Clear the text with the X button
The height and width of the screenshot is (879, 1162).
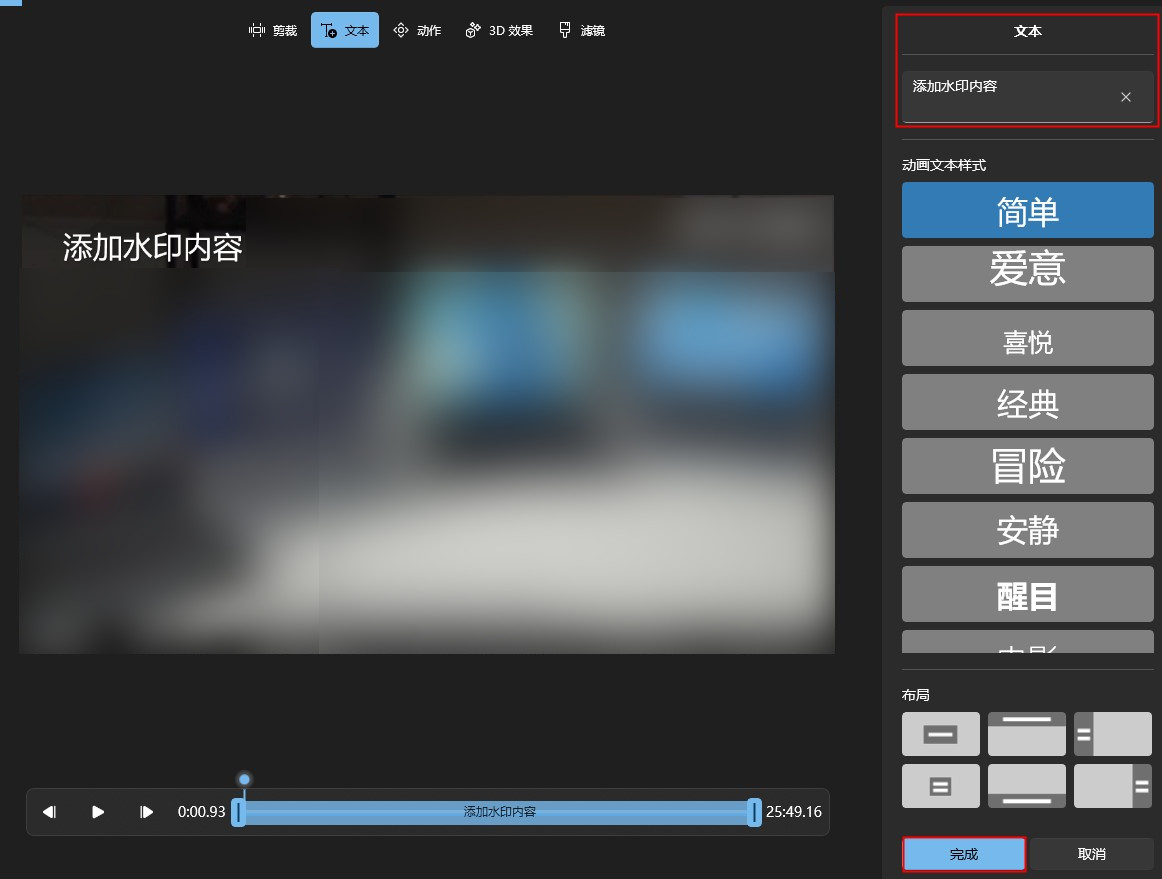click(1126, 97)
